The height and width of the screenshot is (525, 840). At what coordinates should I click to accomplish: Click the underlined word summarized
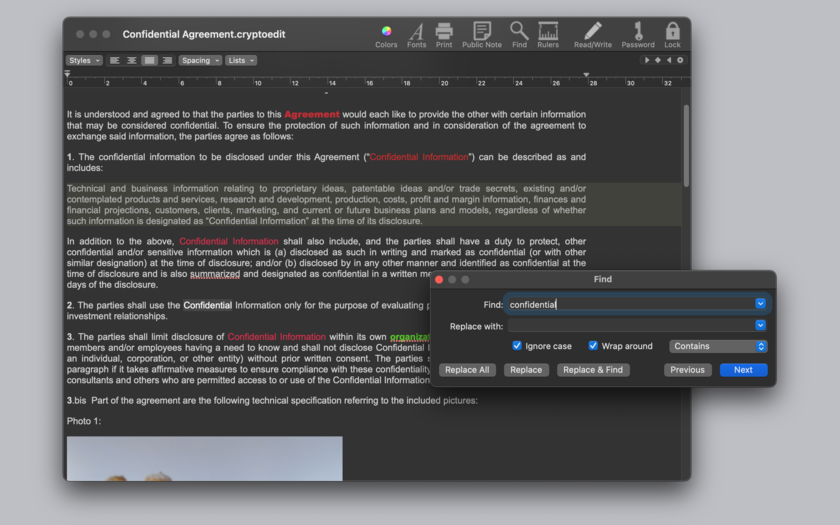click(215, 274)
